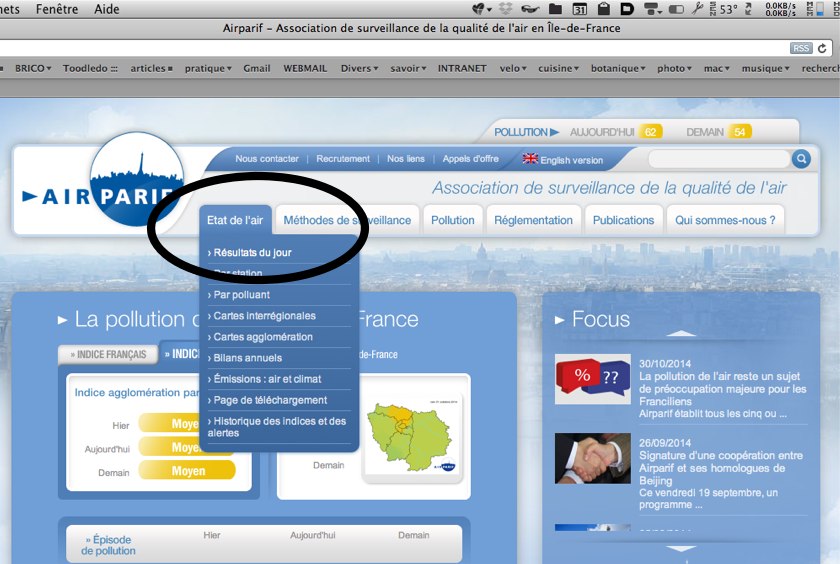This screenshot has width=840, height=564.
Task: Click the Appels d'offre link
Action: pos(470,159)
